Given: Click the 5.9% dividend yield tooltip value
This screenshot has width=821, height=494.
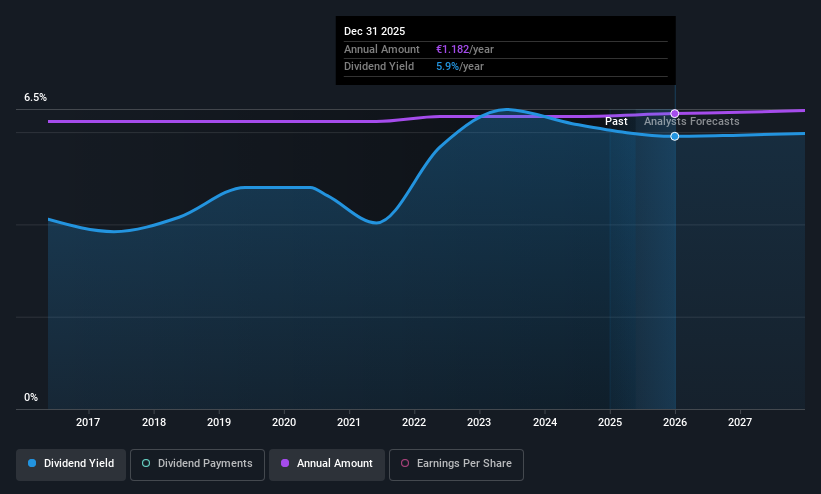Looking at the screenshot, I should [447, 67].
